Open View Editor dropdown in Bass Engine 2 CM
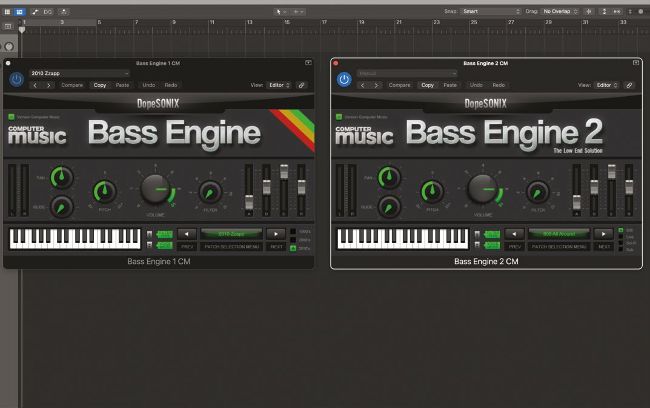This screenshot has height=408, width=650. coord(606,85)
